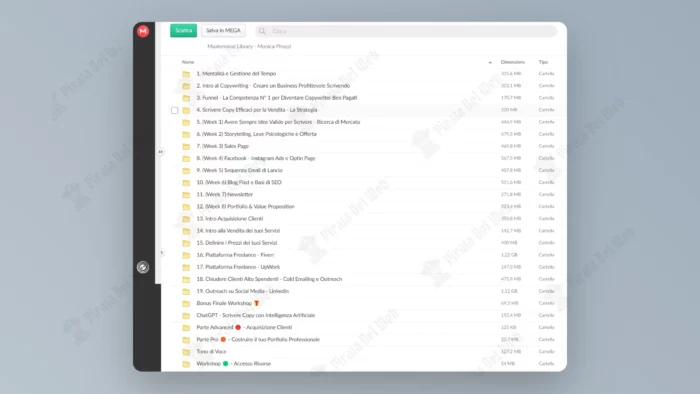Click folder icon of ChatGPT - Scrivere Copy row
This screenshot has width=700, height=394.
point(186,315)
